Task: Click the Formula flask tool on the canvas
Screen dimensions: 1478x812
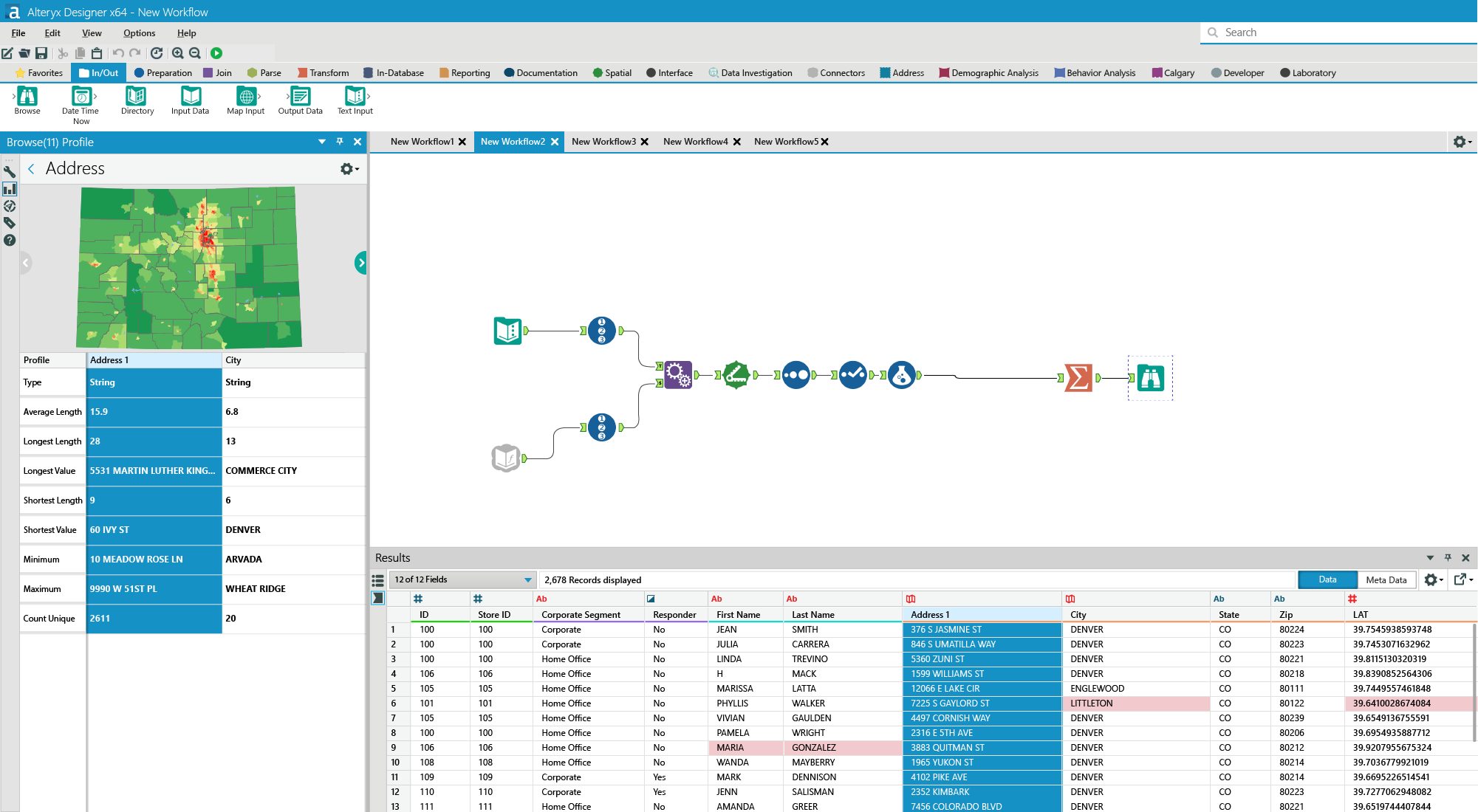Action: [x=901, y=375]
